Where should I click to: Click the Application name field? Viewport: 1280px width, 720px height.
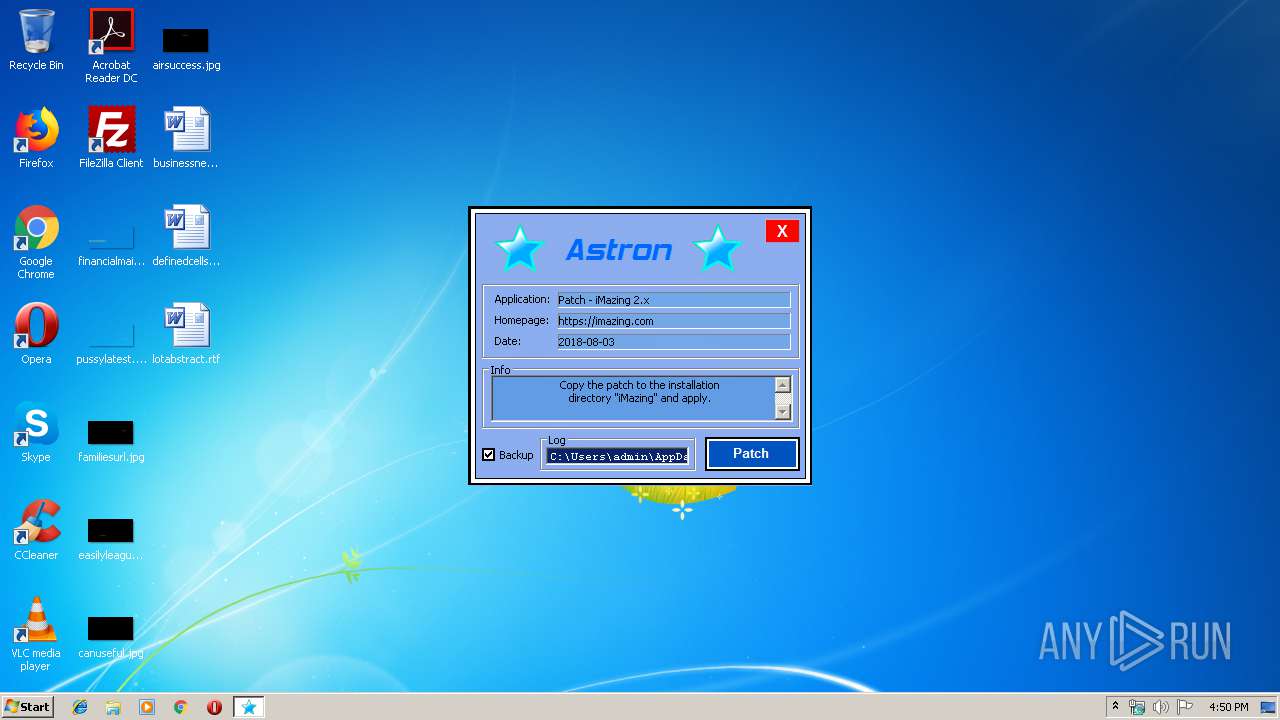click(673, 300)
